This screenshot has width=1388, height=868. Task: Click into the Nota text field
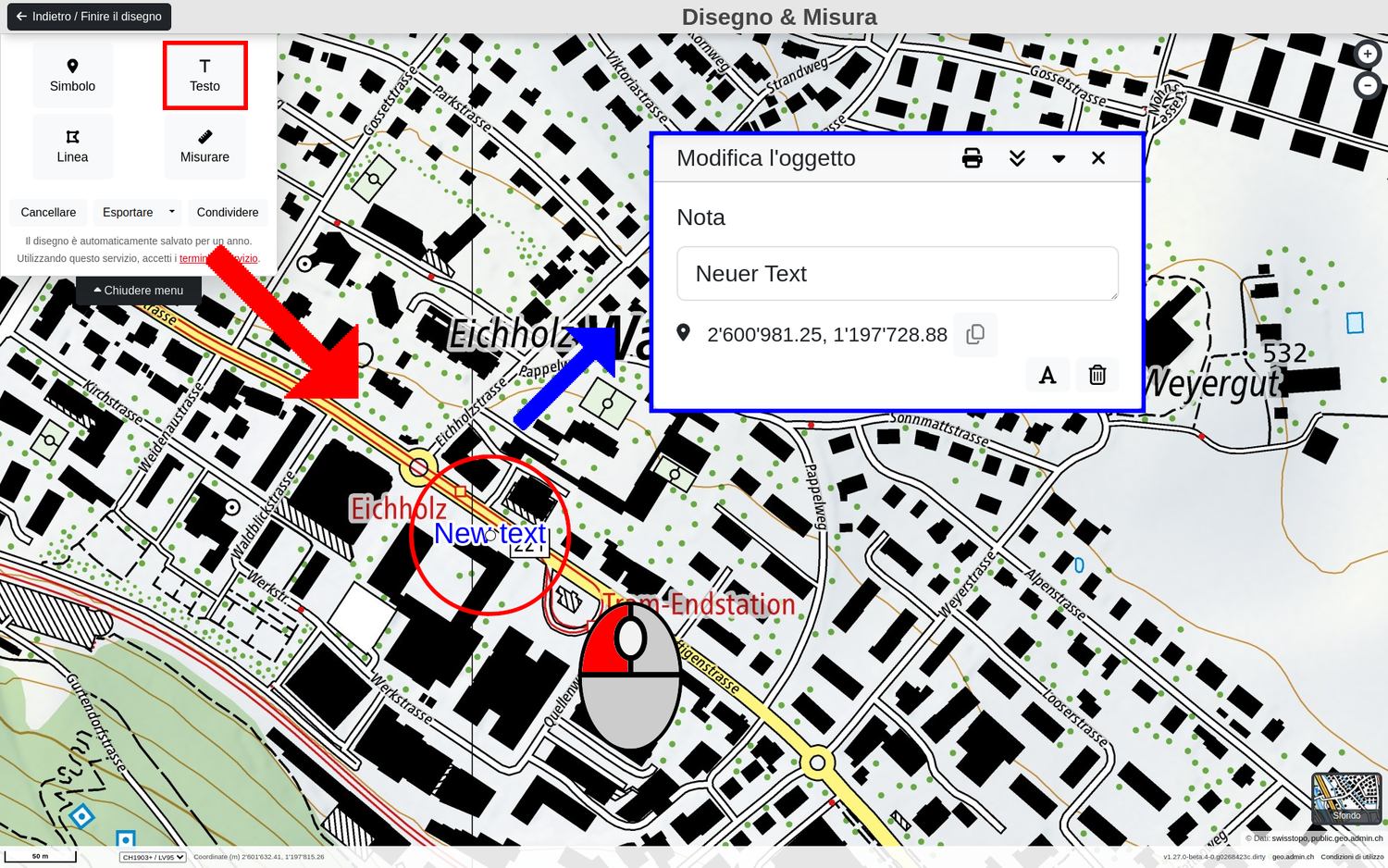click(x=897, y=274)
